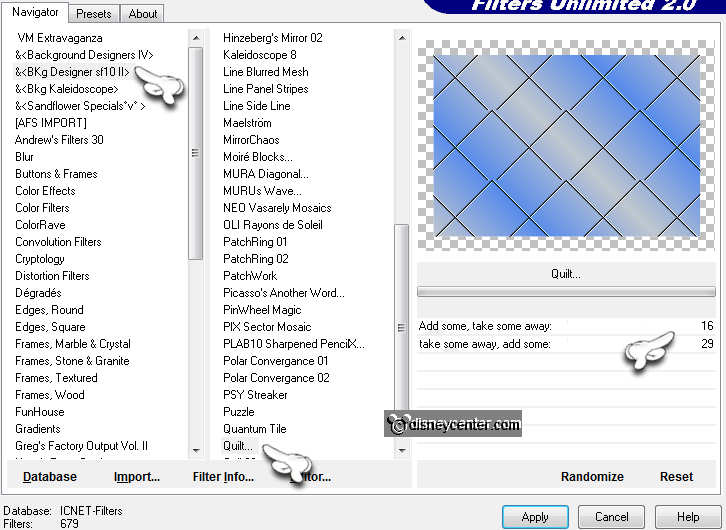Select Frames, Wood category
This screenshot has width=726, height=530.
pyautogui.click(x=50, y=395)
